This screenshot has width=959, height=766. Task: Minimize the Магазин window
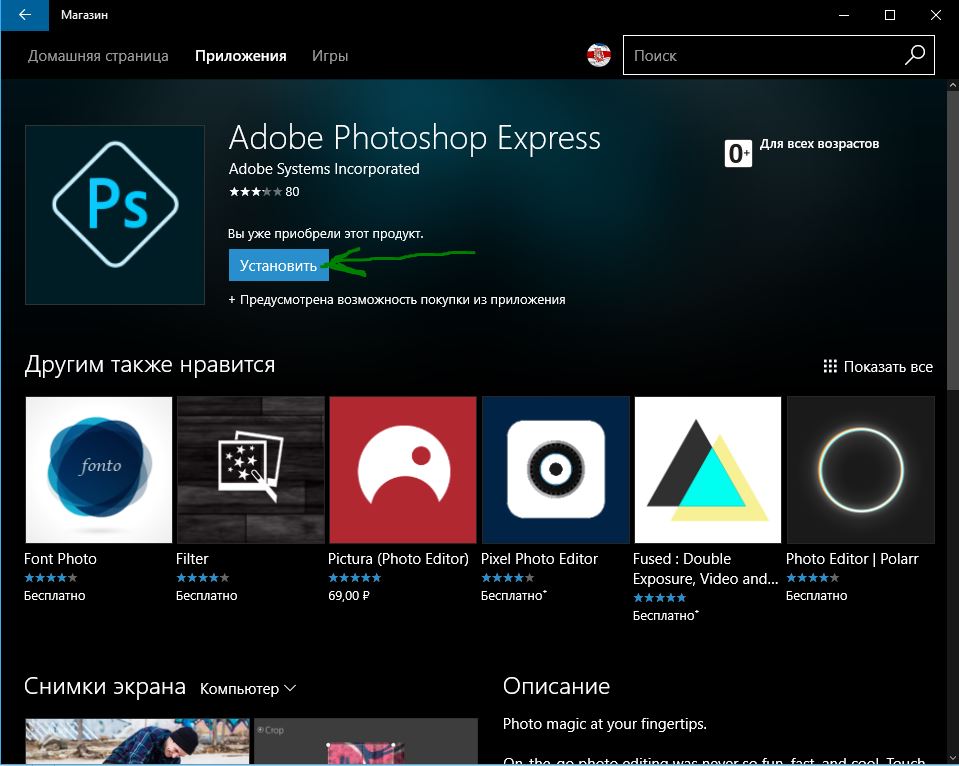pyautogui.click(x=844, y=15)
